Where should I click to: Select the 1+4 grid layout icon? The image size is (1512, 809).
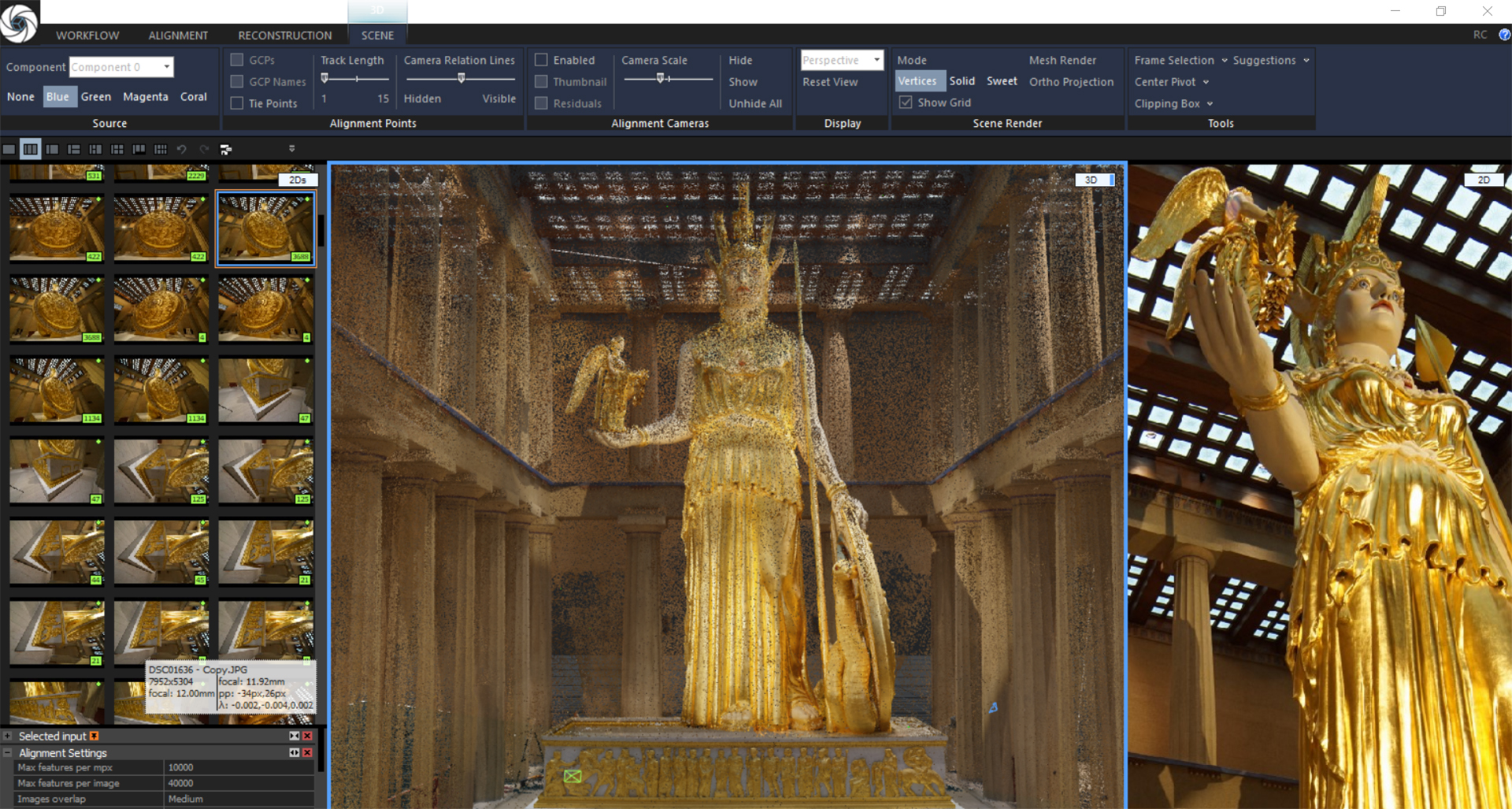tap(117, 149)
